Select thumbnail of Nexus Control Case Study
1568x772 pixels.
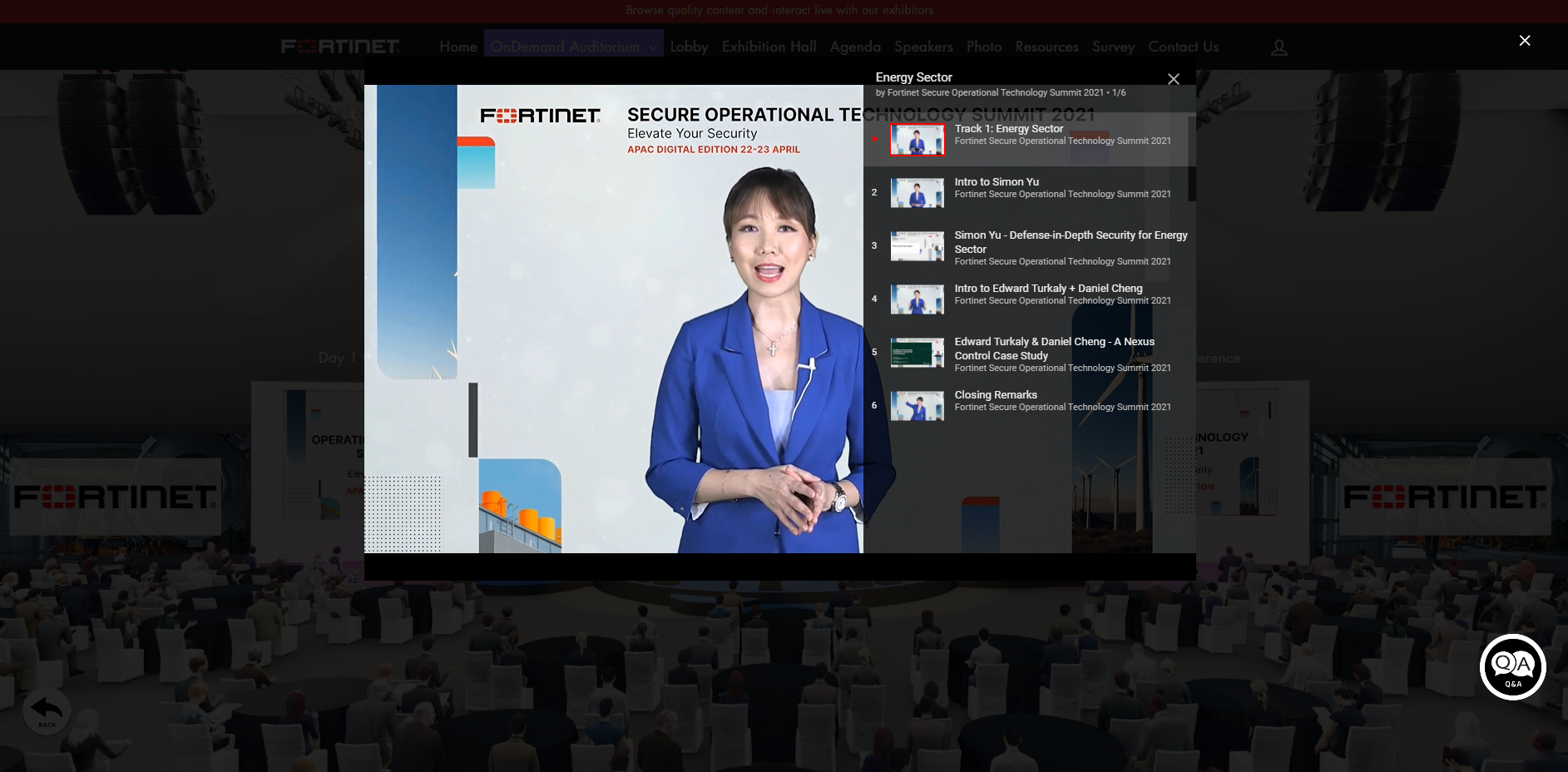(x=918, y=353)
